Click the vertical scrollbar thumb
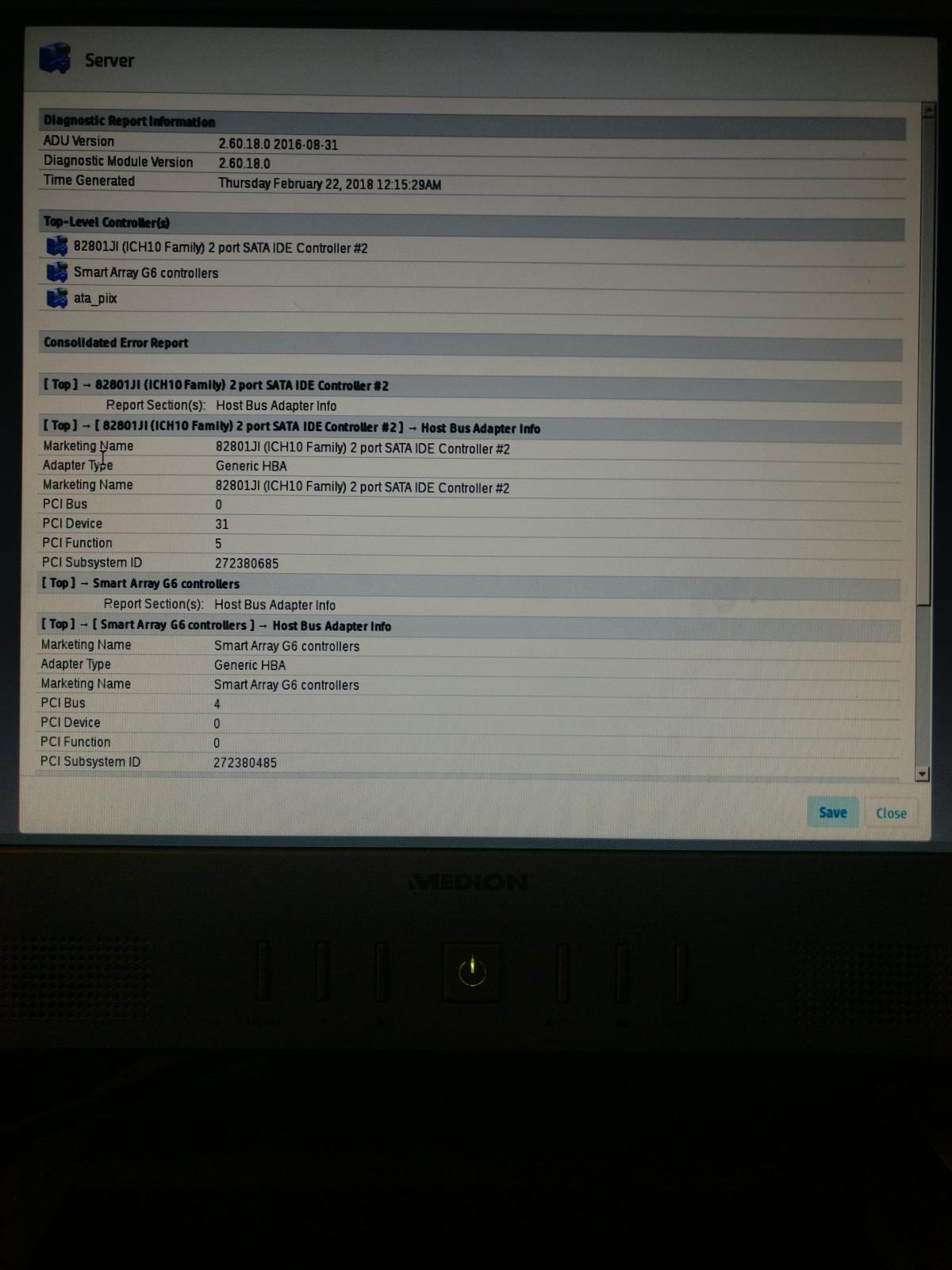 click(924, 361)
